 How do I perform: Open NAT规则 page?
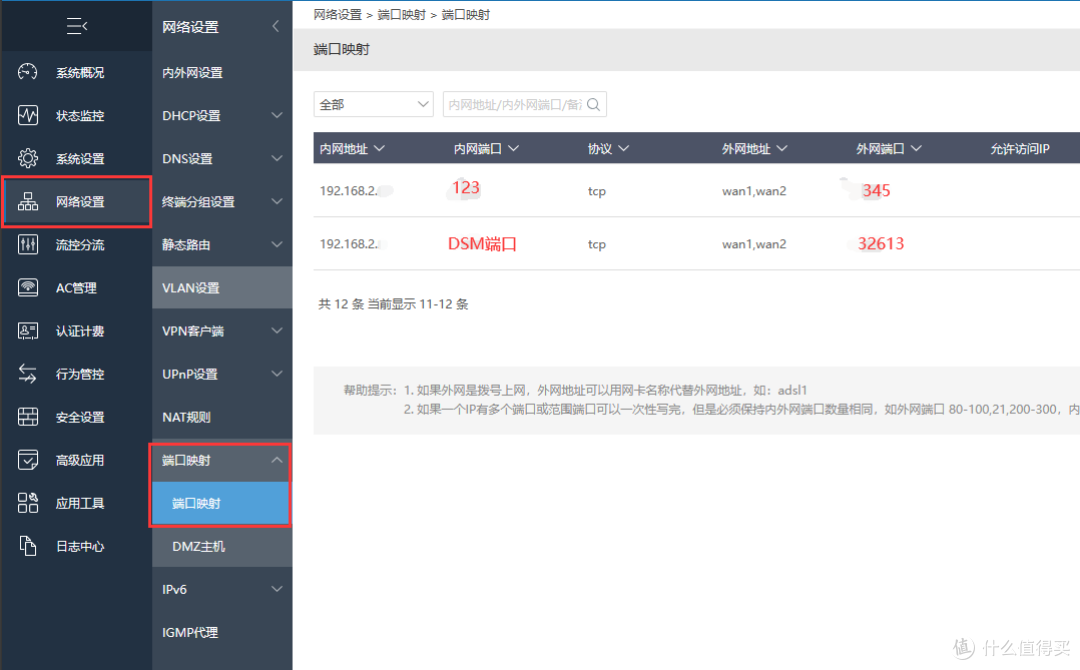[186, 417]
